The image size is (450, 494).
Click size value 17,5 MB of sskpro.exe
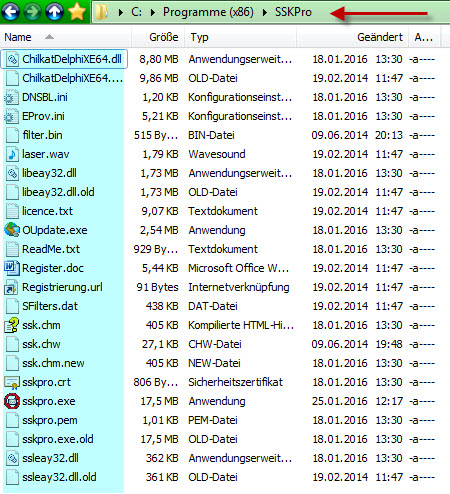tap(159, 401)
